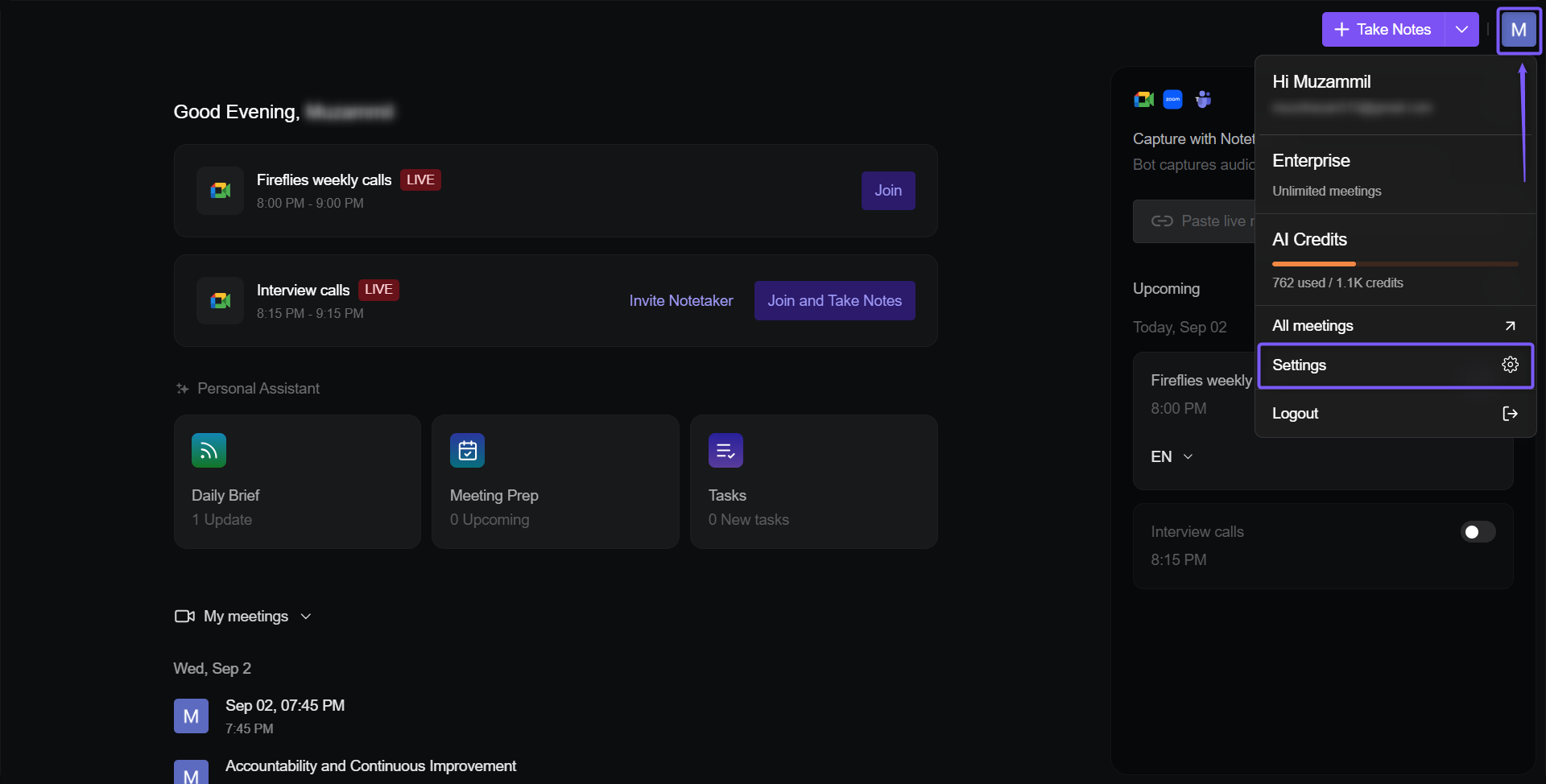Viewport: 1546px width, 784px height.
Task: Choose Logout from profile menu
Action: click(x=1395, y=414)
